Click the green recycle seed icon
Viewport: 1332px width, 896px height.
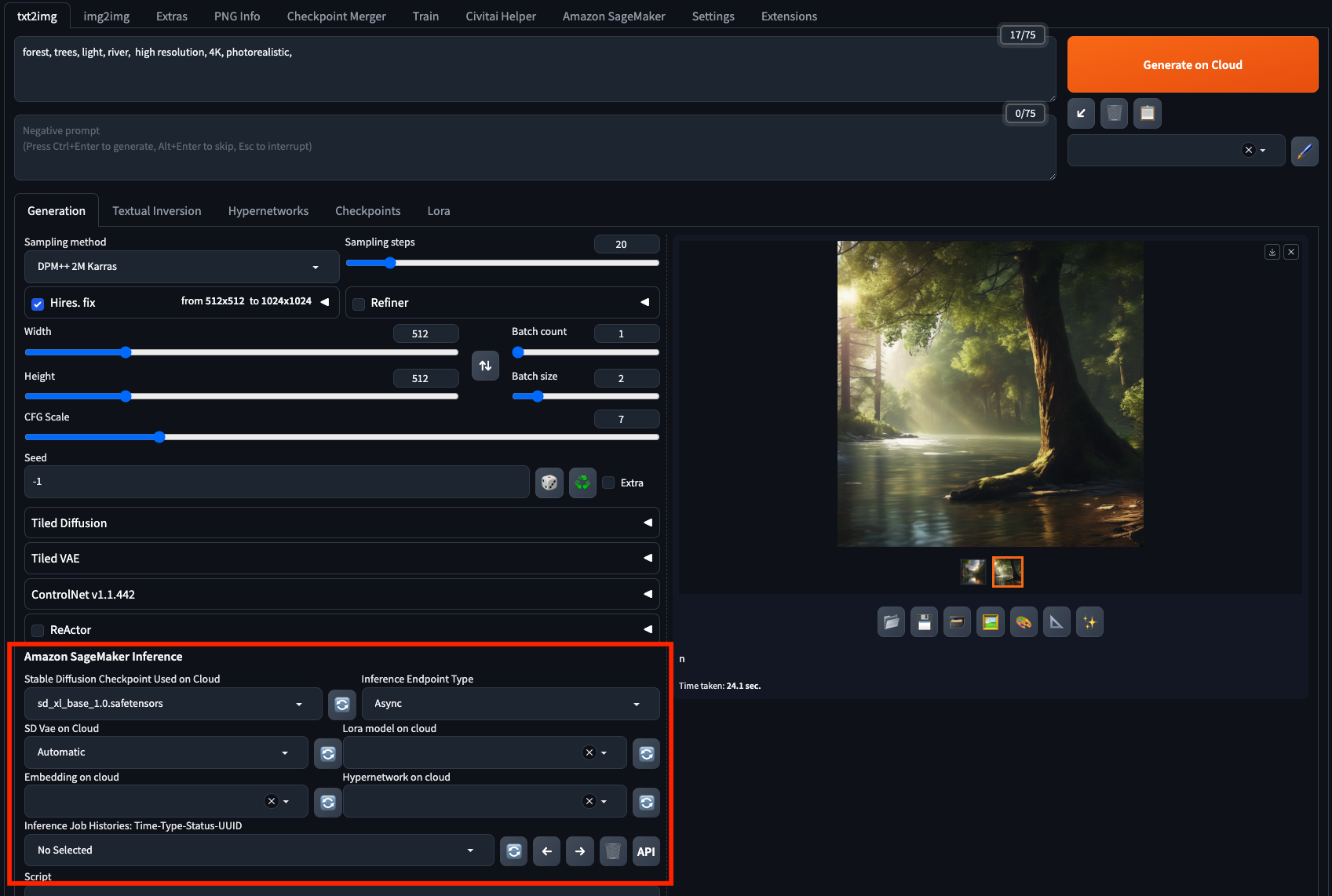[x=582, y=483]
